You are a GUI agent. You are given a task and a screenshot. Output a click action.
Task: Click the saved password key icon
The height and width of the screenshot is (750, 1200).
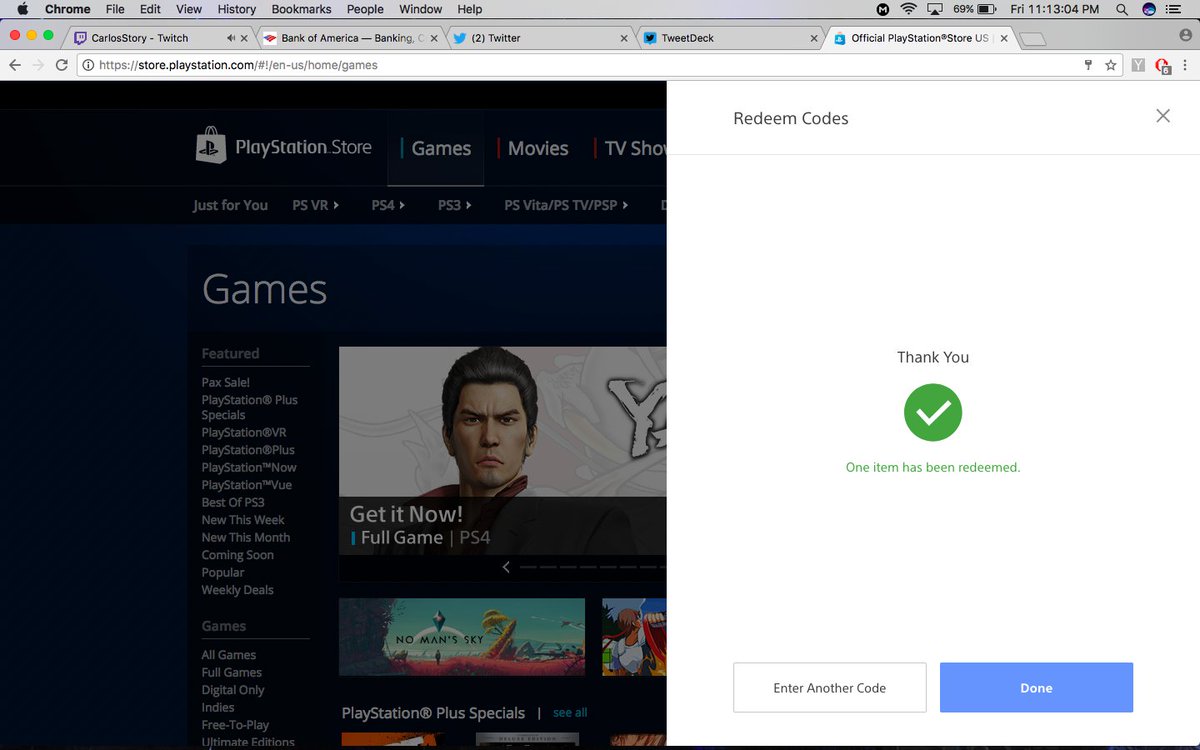(x=1088, y=65)
